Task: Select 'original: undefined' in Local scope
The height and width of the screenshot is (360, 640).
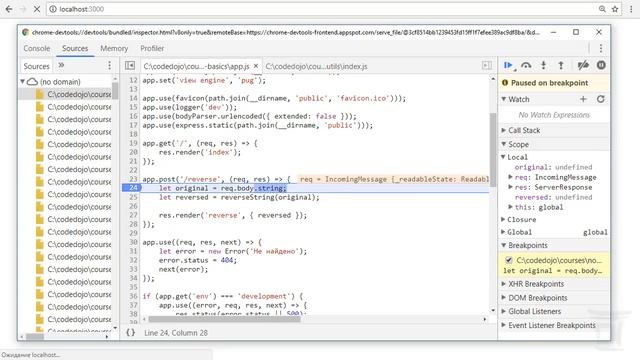Action: point(553,167)
